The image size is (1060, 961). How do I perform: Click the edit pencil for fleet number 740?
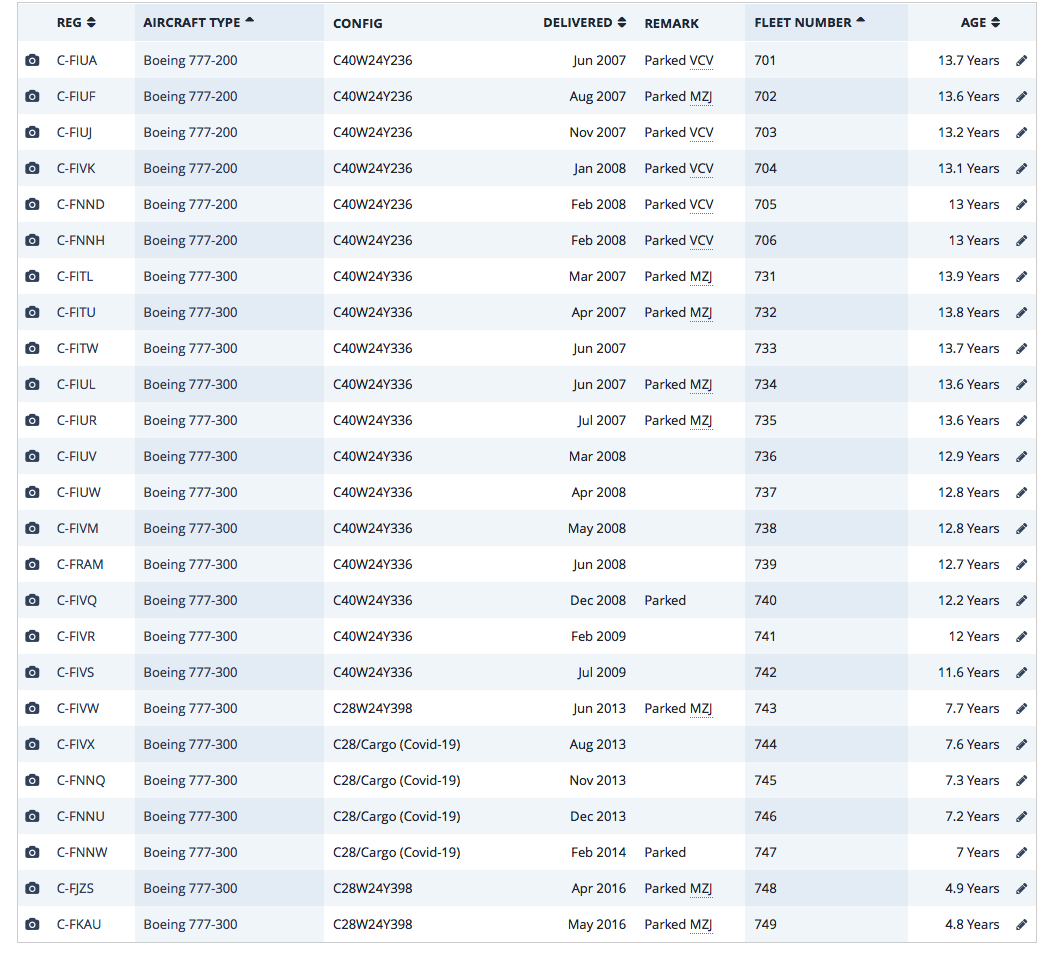pyautogui.click(x=1021, y=601)
